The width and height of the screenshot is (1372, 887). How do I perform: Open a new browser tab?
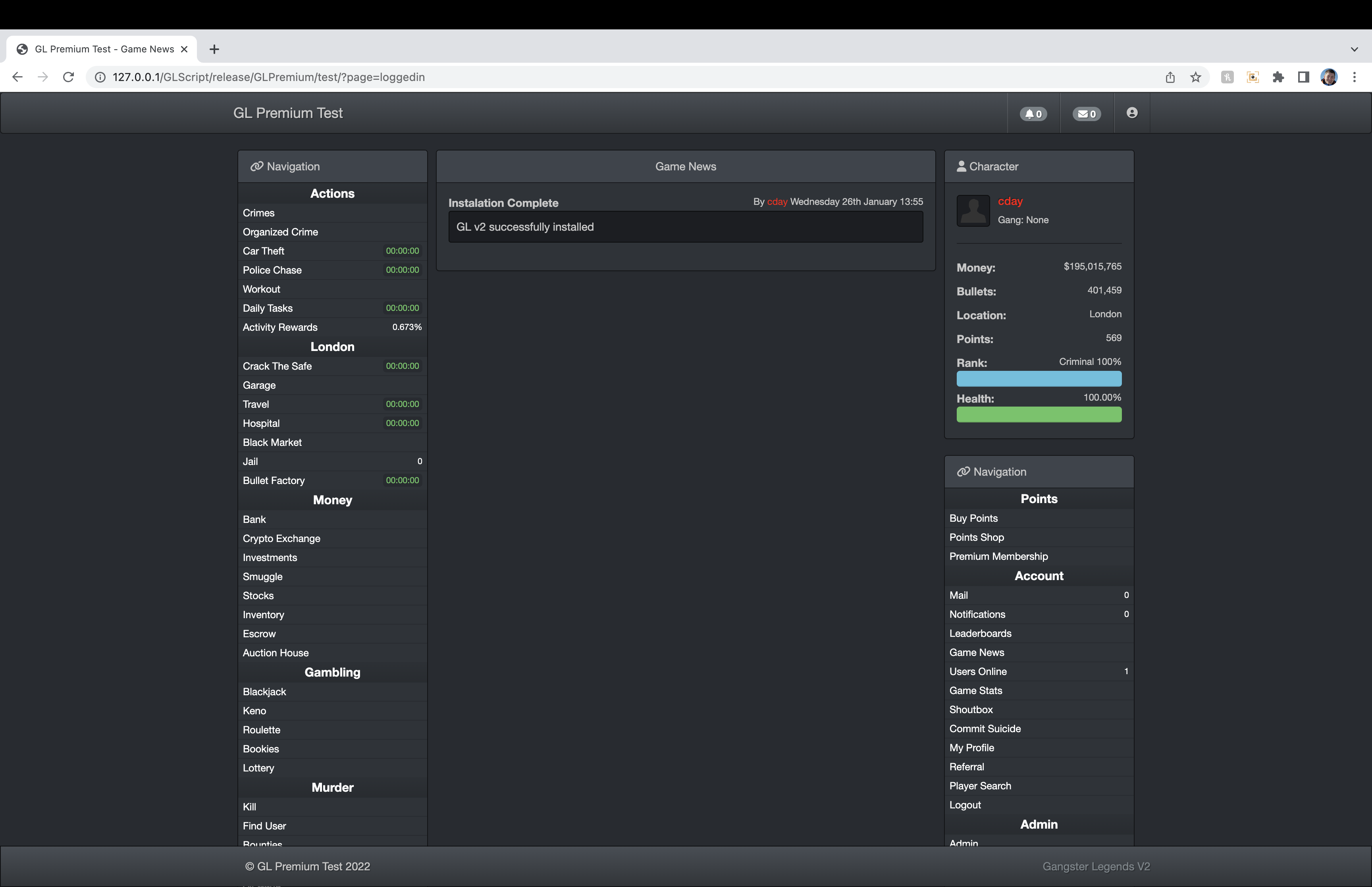tap(214, 50)
